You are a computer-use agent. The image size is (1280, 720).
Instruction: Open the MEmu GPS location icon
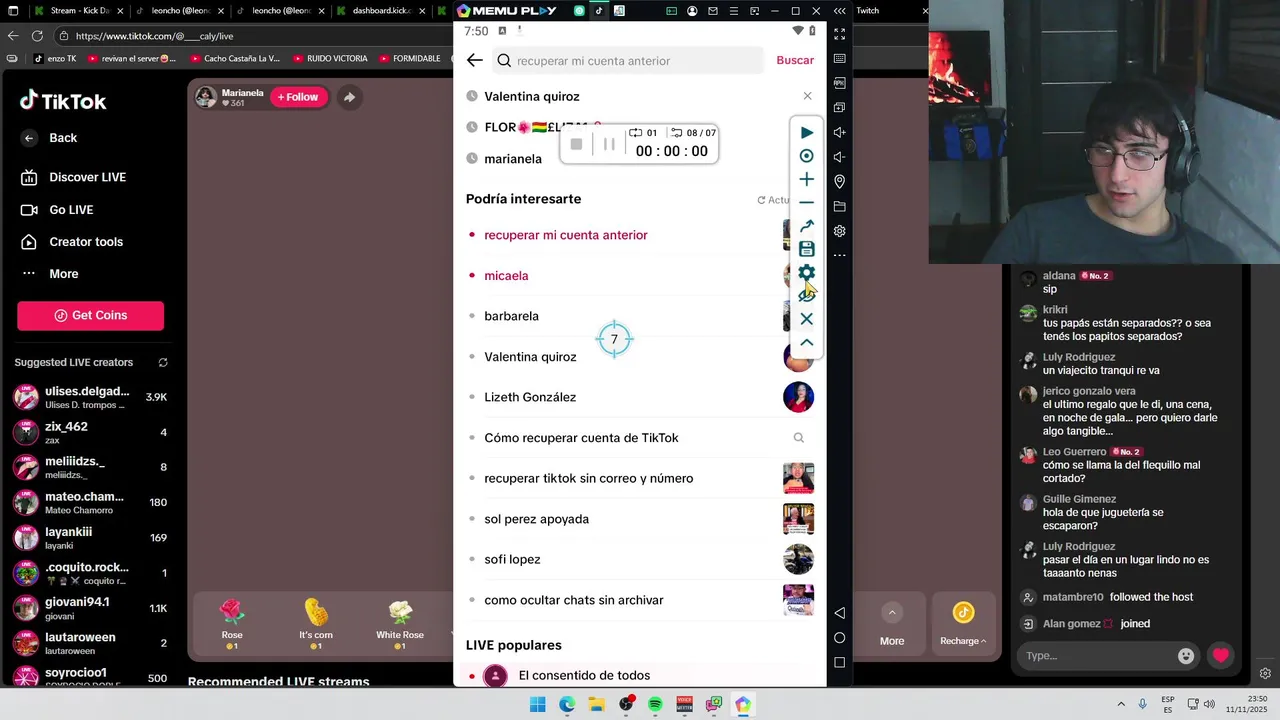(840, 182)
